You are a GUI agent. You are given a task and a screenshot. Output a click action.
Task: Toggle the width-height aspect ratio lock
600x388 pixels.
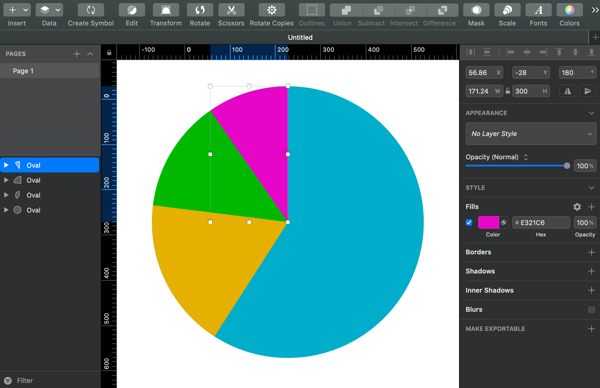click(507, 91)
